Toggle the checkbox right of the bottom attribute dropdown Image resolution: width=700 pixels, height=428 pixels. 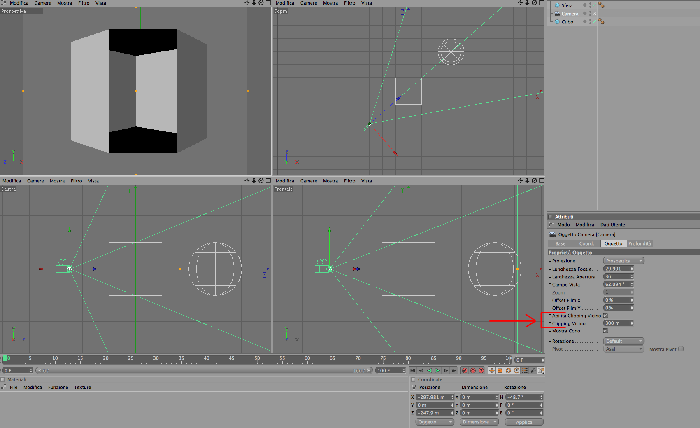(x=681, y=349)
